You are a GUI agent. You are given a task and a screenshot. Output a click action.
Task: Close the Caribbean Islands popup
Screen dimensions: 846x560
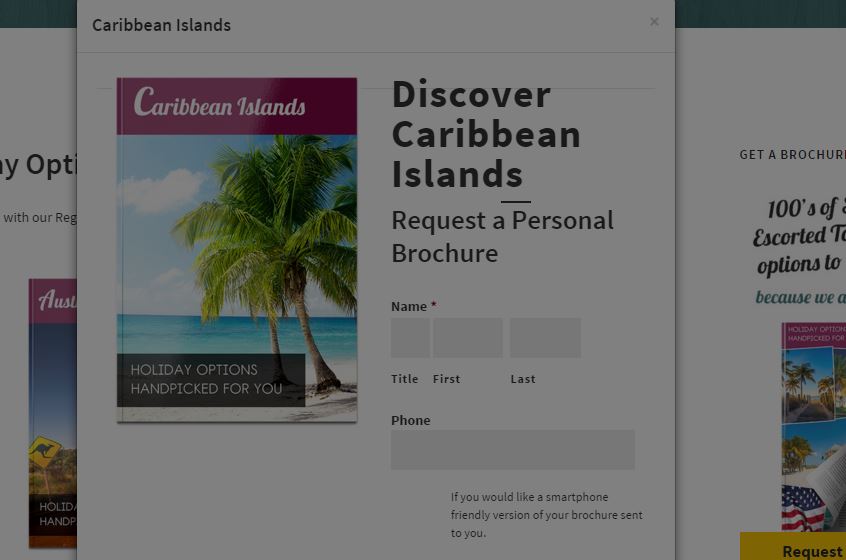point(654,22)
